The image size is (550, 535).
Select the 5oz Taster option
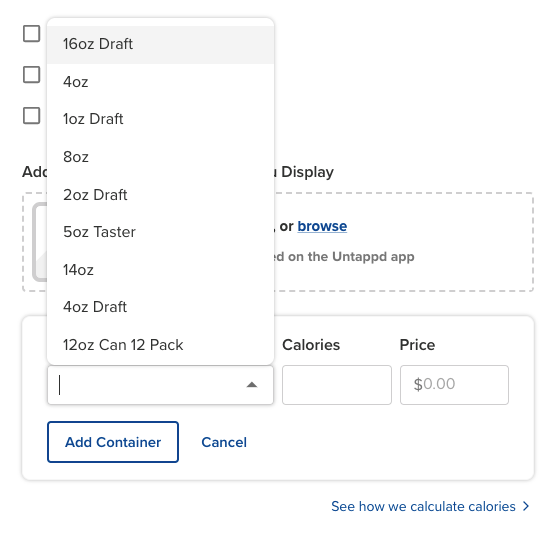tap(160, 232)
